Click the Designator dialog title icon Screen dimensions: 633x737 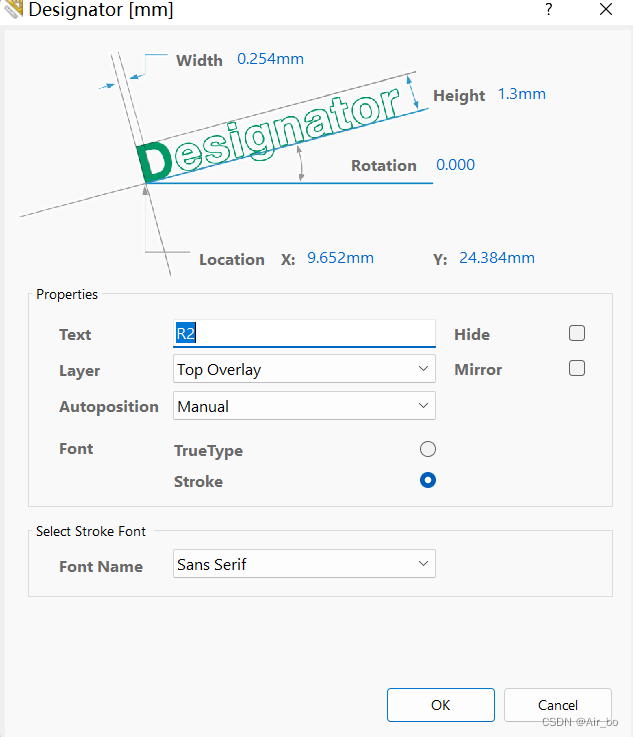13,10
